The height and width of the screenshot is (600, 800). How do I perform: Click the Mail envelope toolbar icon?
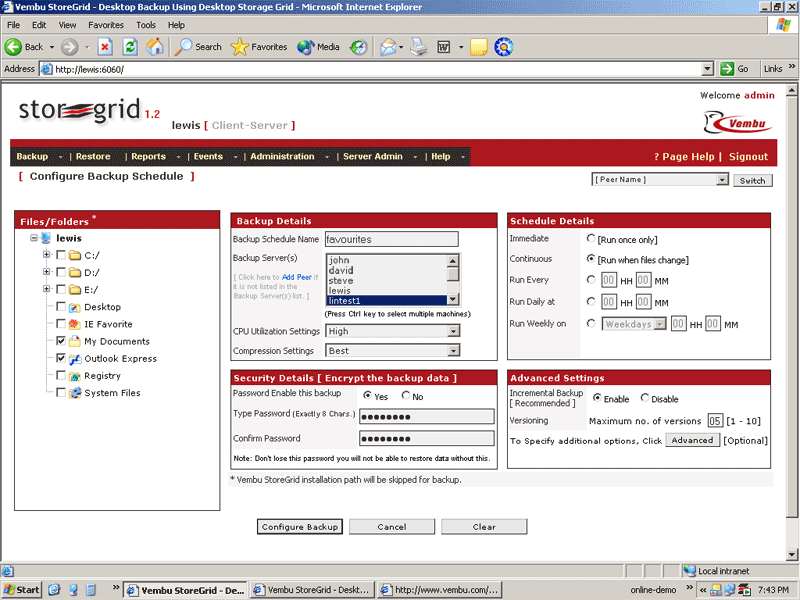pos(388,47)
